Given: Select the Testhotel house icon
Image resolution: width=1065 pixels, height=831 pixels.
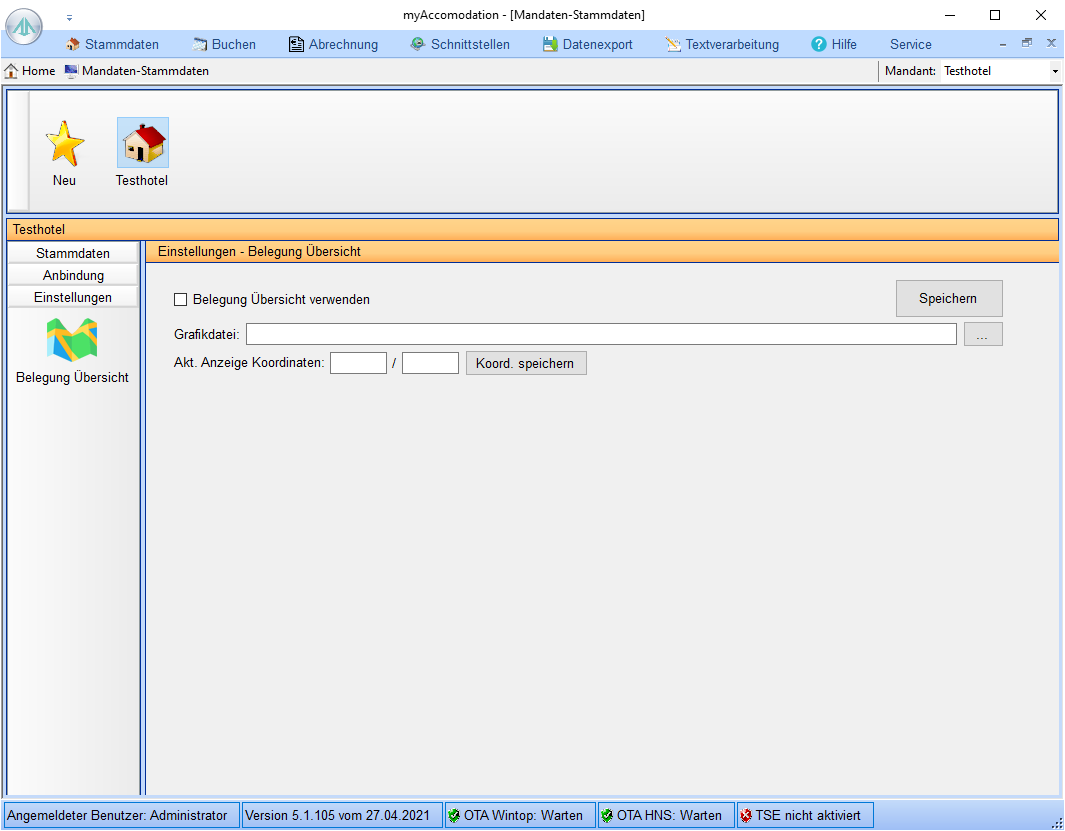Looking at the screenshot, I should (142, 143).
